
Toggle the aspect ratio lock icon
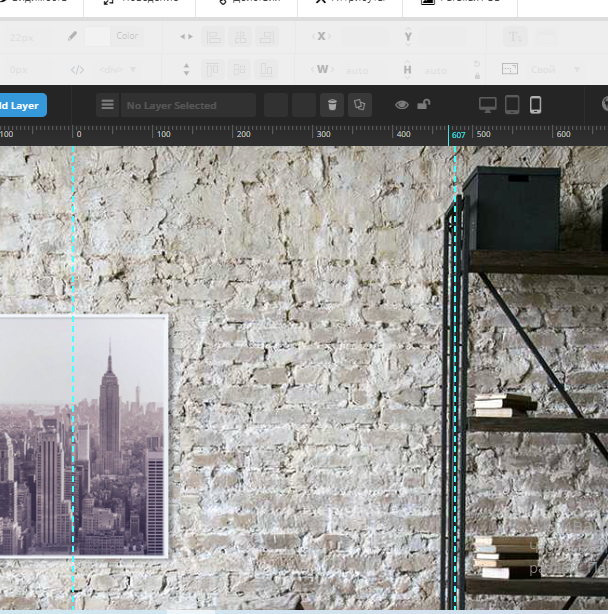477,76
